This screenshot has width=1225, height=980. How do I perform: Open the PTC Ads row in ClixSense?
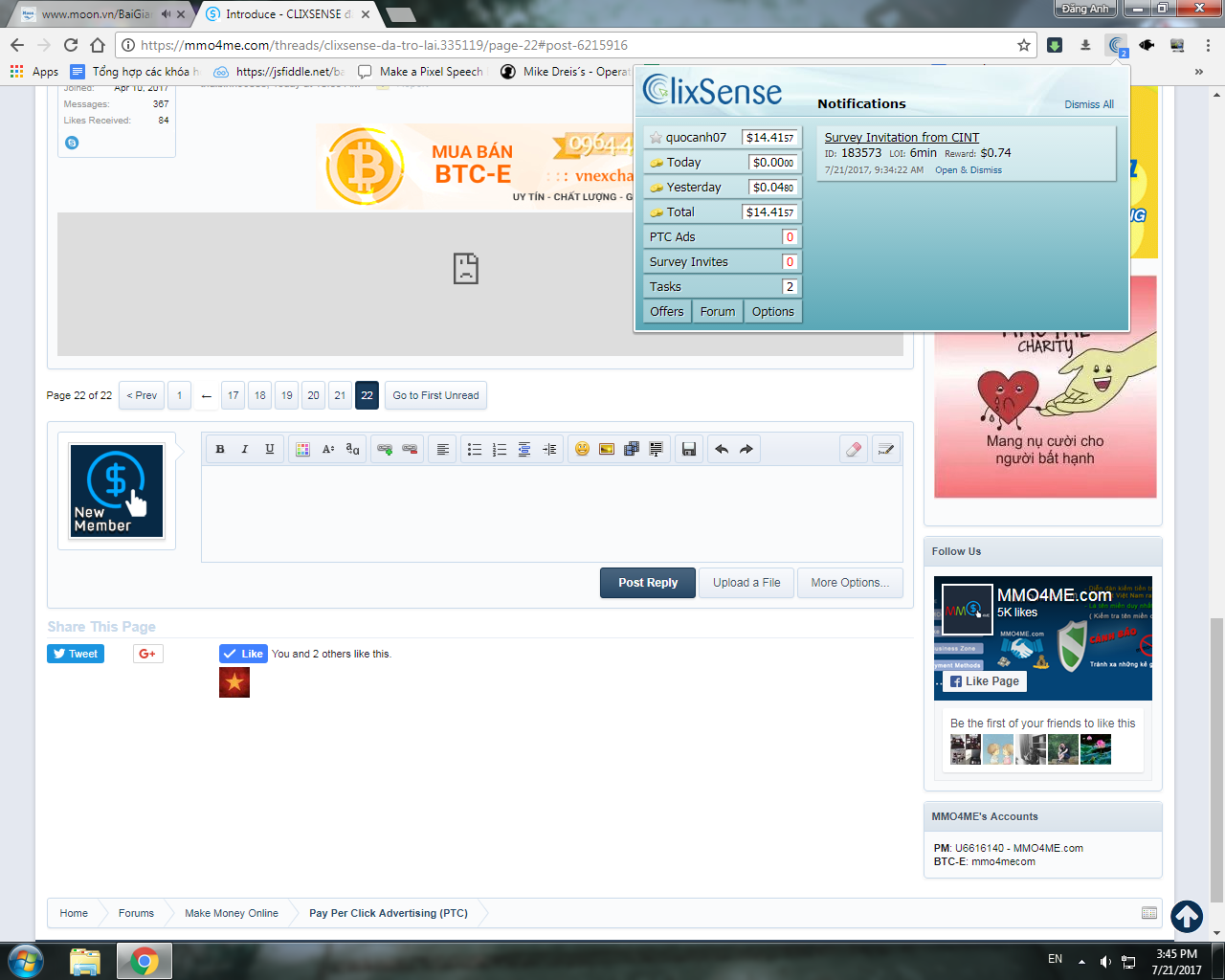tap(723, 237)
